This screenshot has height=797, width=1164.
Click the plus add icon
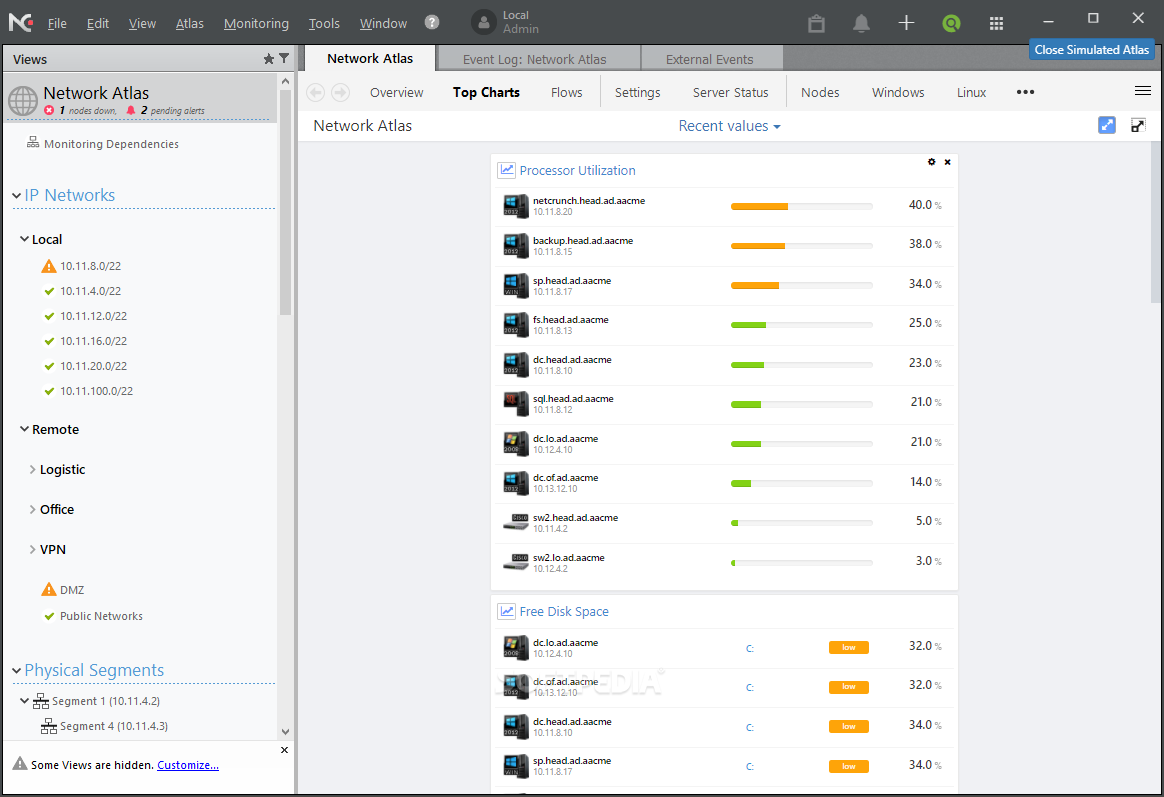[x=906, y=23]
